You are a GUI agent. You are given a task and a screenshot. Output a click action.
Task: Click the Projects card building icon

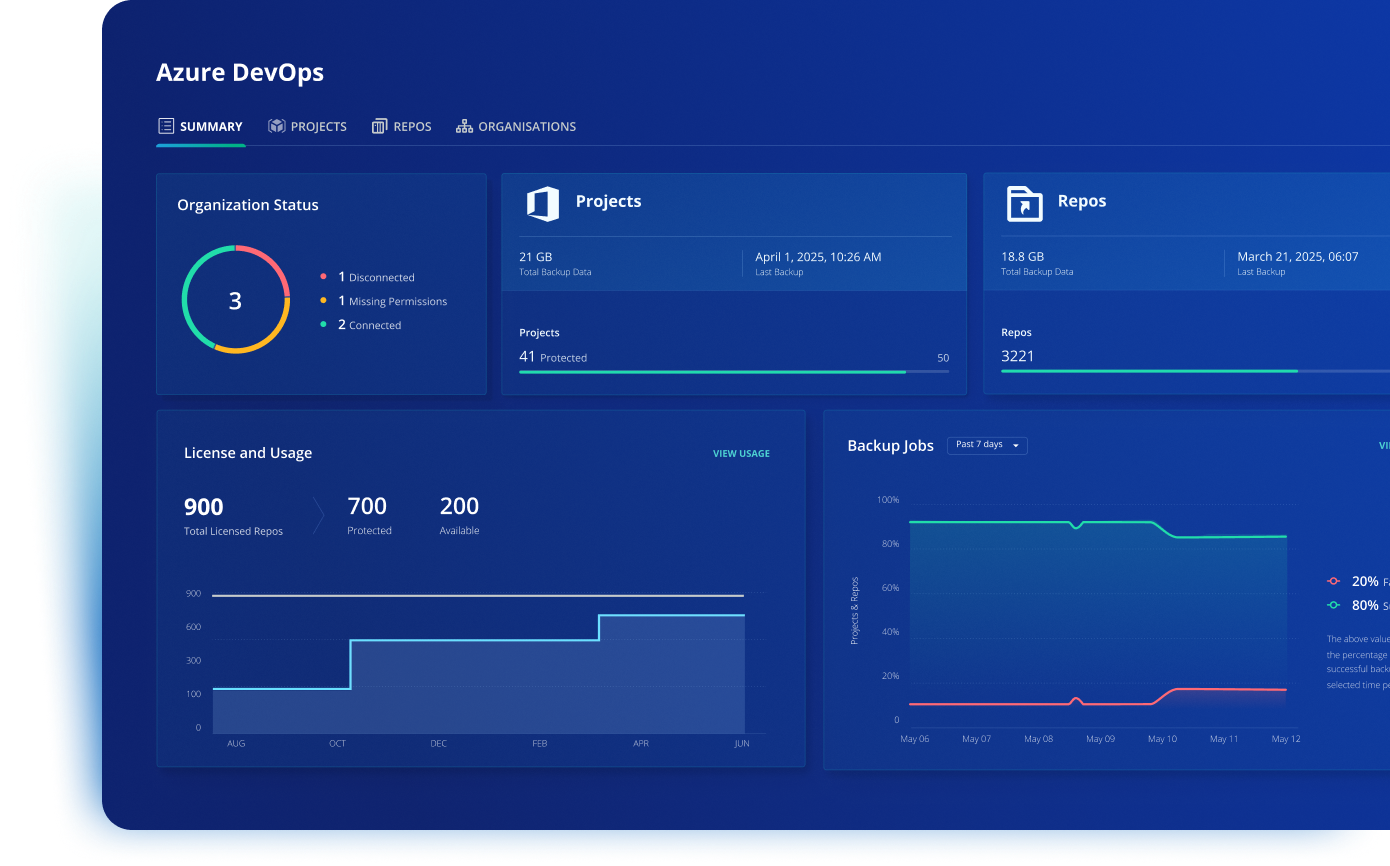tap(541, 203)
